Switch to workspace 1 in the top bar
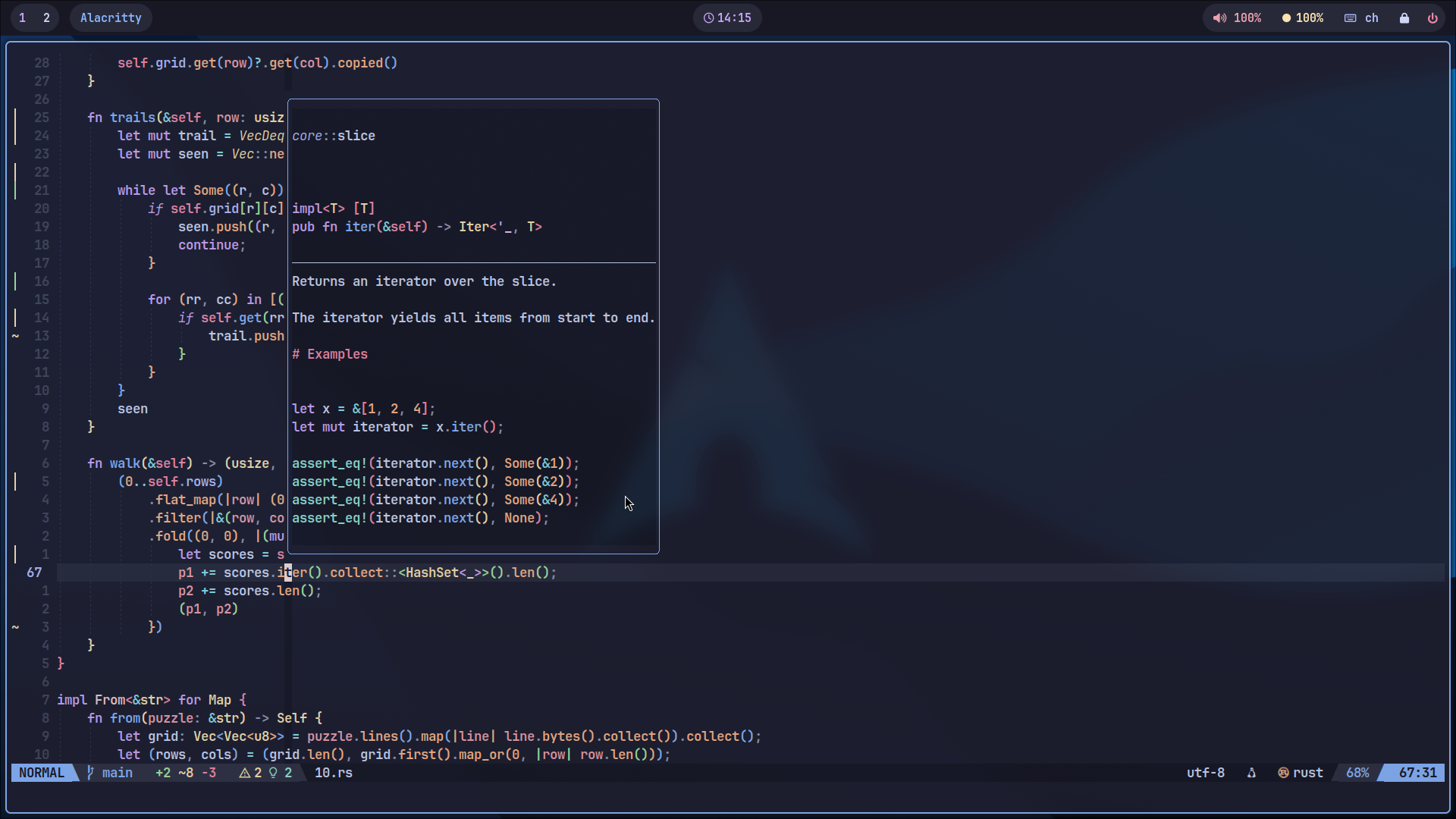The image size is (1456, 819). click(x=23, y=18)
